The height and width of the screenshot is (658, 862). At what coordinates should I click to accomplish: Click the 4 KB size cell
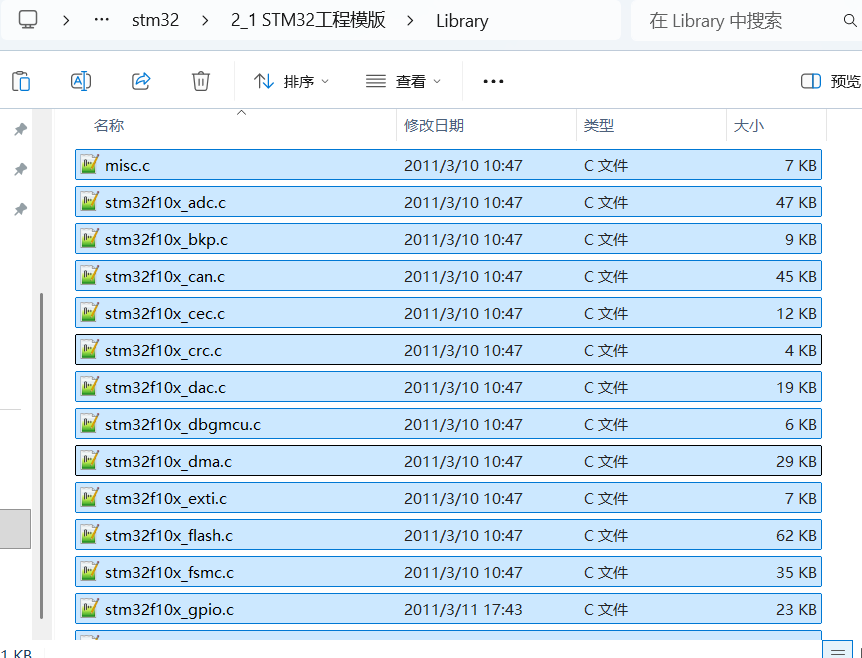(x=800, y=350)
